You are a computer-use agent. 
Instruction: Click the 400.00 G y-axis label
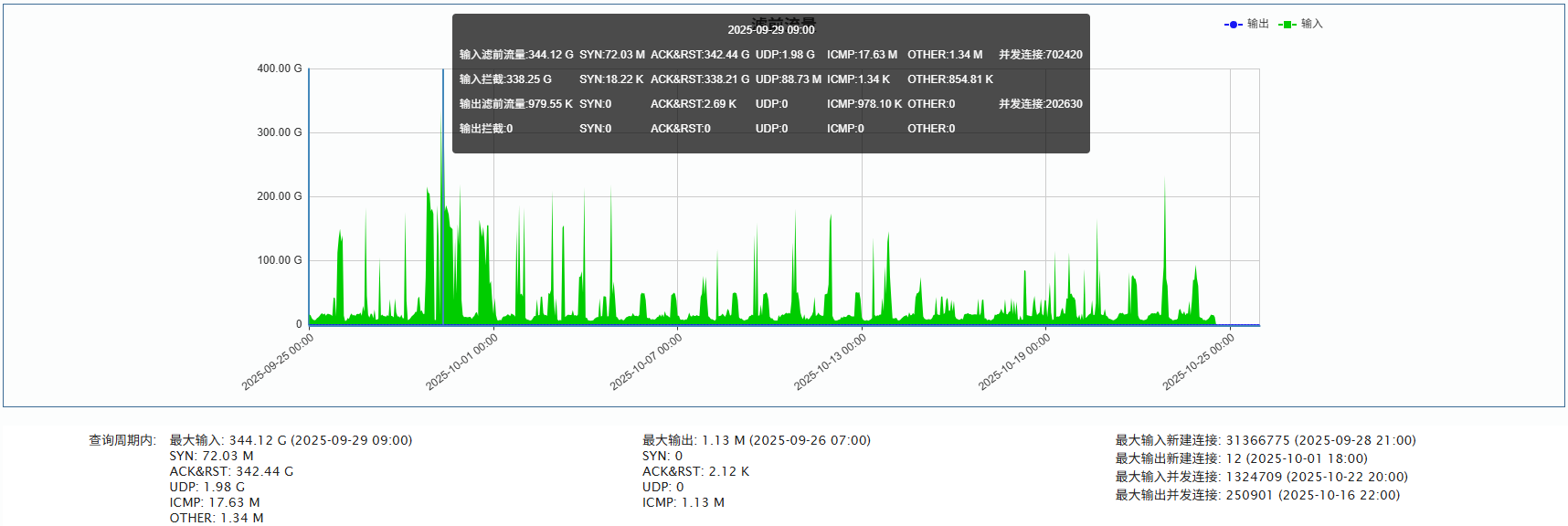[x=279, y=68]
